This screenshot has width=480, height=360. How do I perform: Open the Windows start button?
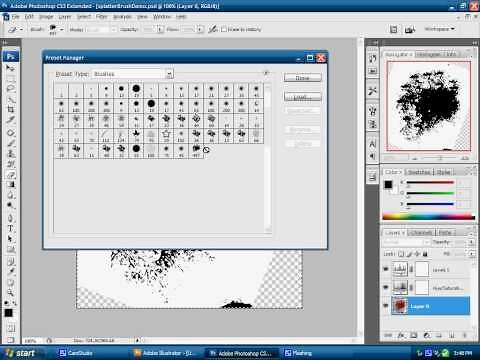(x=21, y=353)
